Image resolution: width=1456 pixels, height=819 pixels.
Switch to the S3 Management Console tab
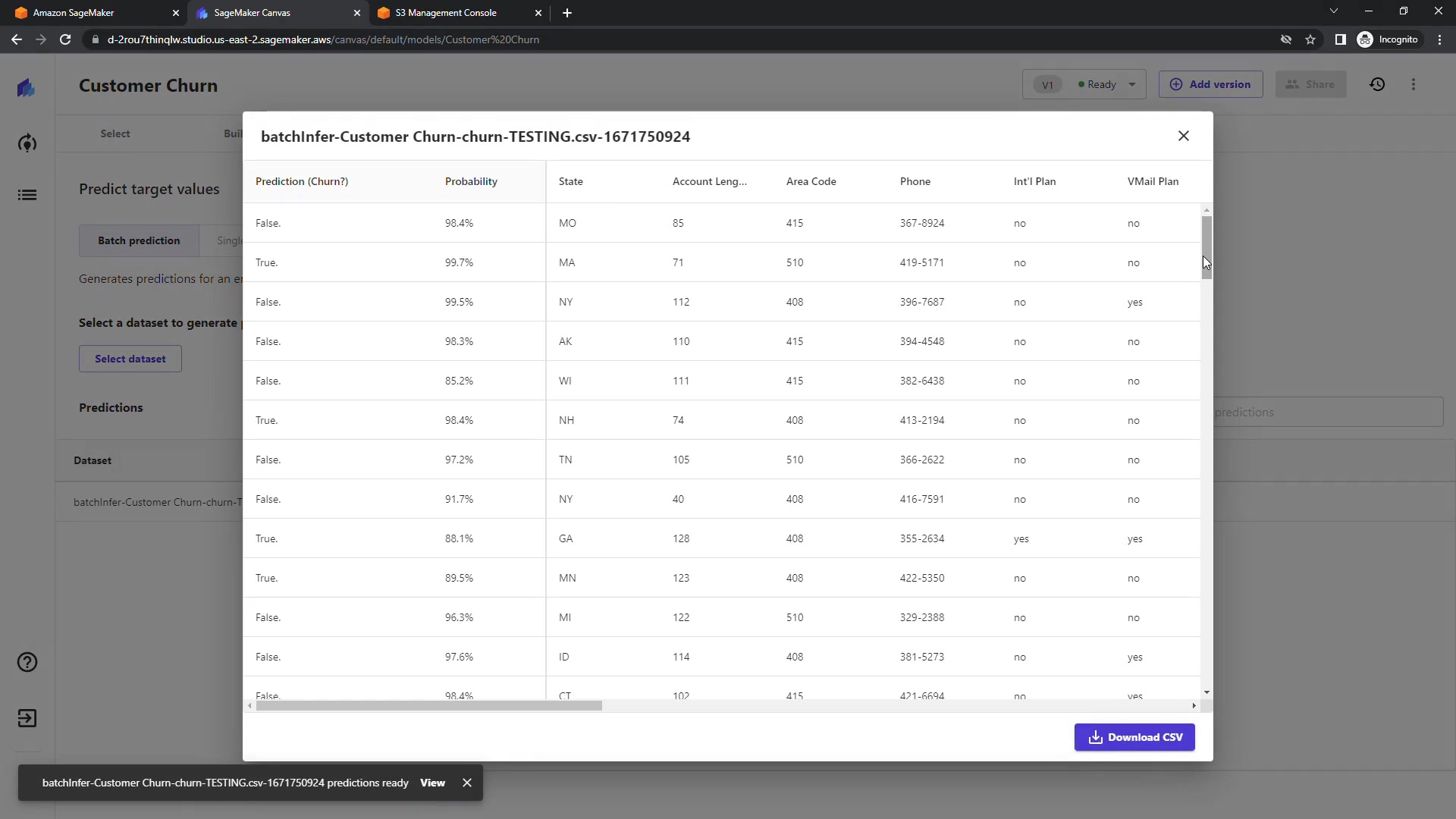(446, 13)
